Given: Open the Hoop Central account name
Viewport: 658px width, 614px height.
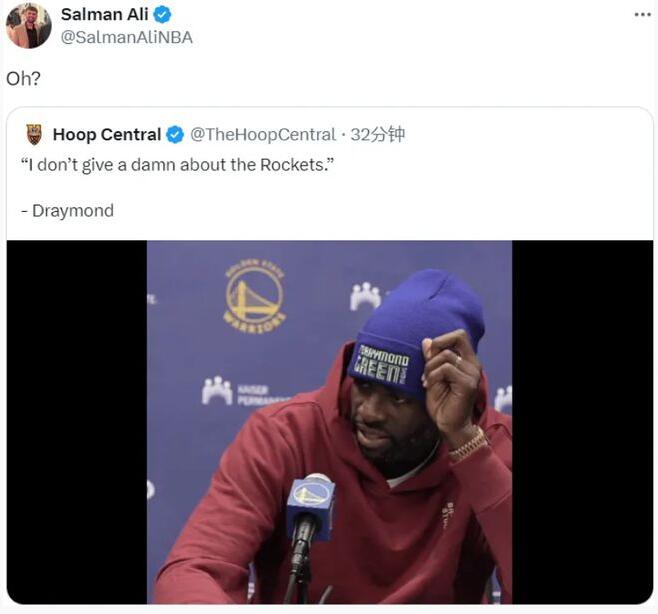Looking at the screenshot, I should tap(106, 134).
